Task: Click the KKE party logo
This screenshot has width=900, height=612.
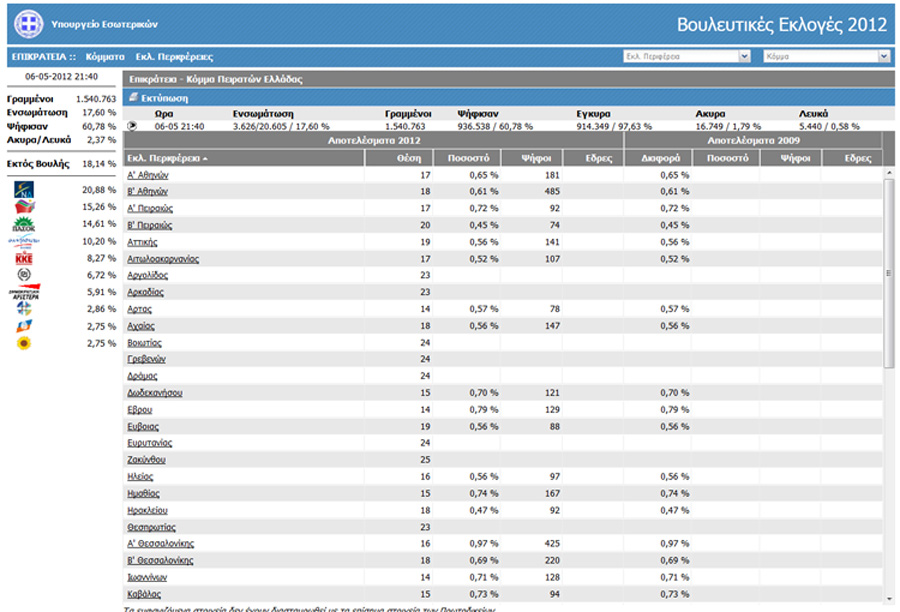Action: (x=24, y=258)
